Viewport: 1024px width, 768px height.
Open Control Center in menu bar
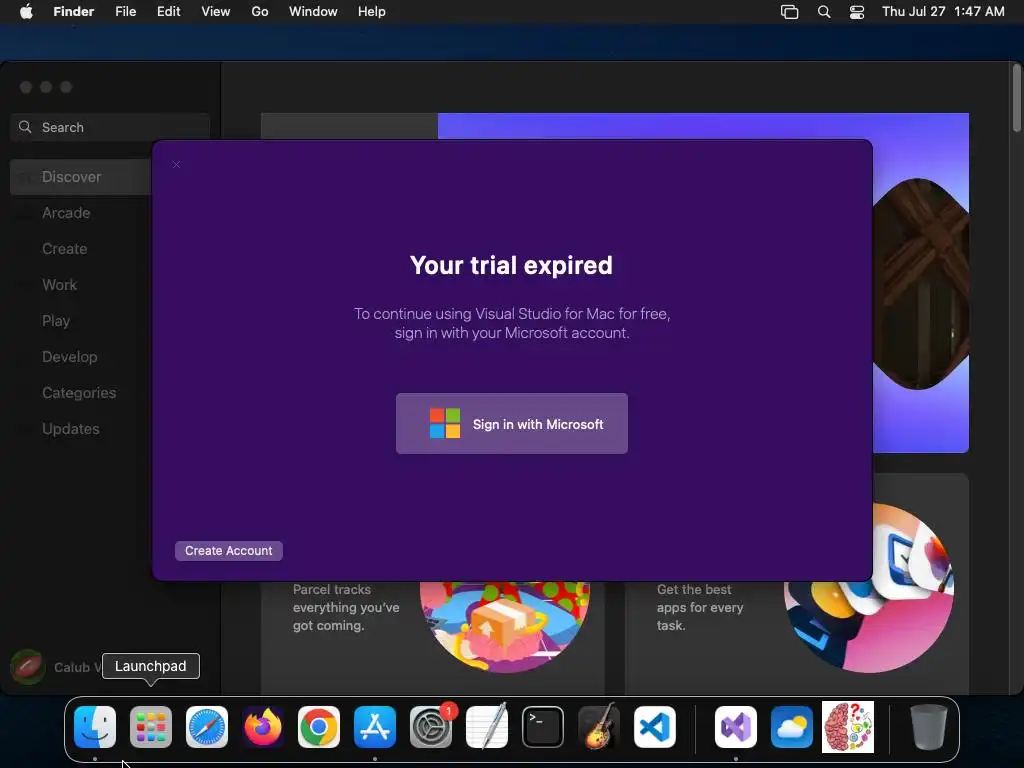point(857,12)
